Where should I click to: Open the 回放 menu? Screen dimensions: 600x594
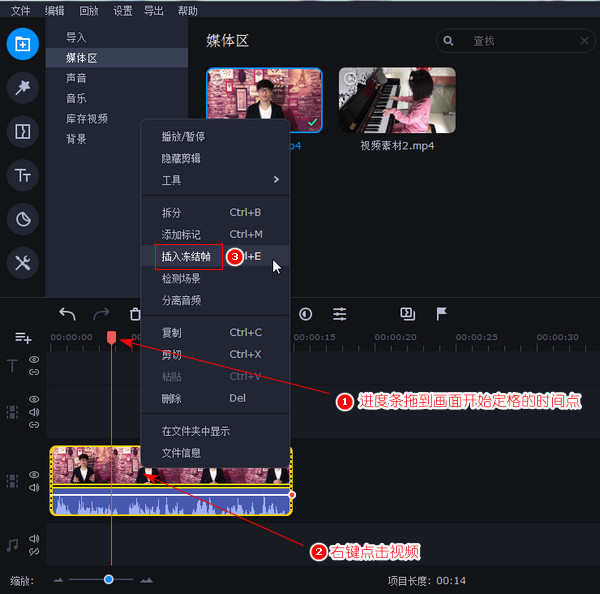[x=89, y=11]
